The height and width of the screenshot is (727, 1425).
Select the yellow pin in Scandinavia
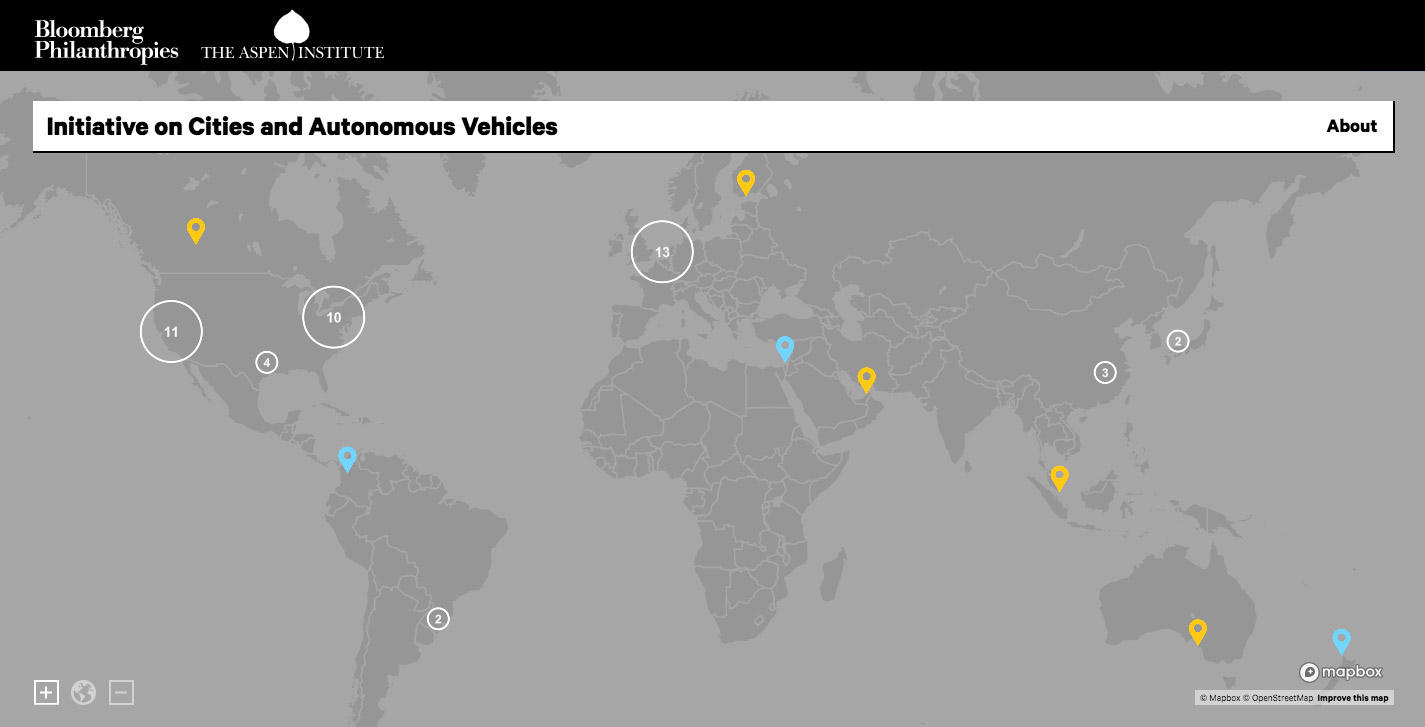click(x=745, y=181)
